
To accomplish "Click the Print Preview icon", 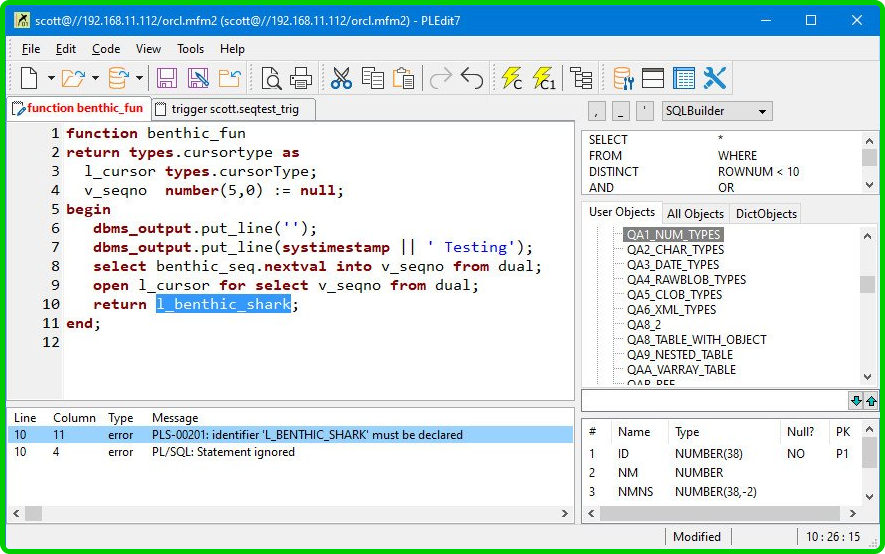I will [x=271, y=78].
